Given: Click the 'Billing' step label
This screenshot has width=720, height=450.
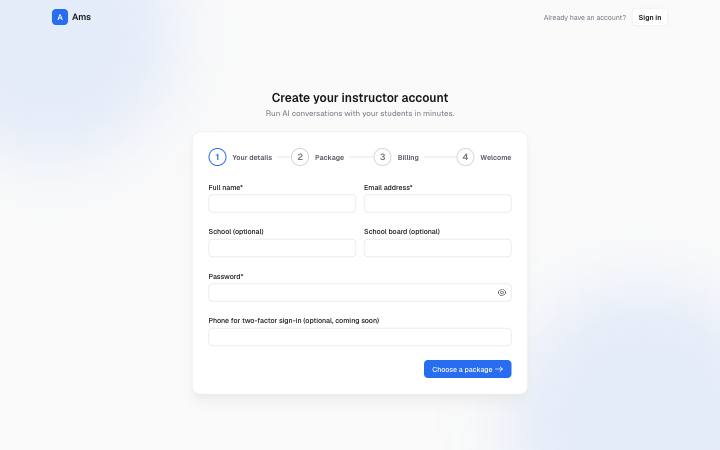Looking at the screenshot, I should click(408, 158).
